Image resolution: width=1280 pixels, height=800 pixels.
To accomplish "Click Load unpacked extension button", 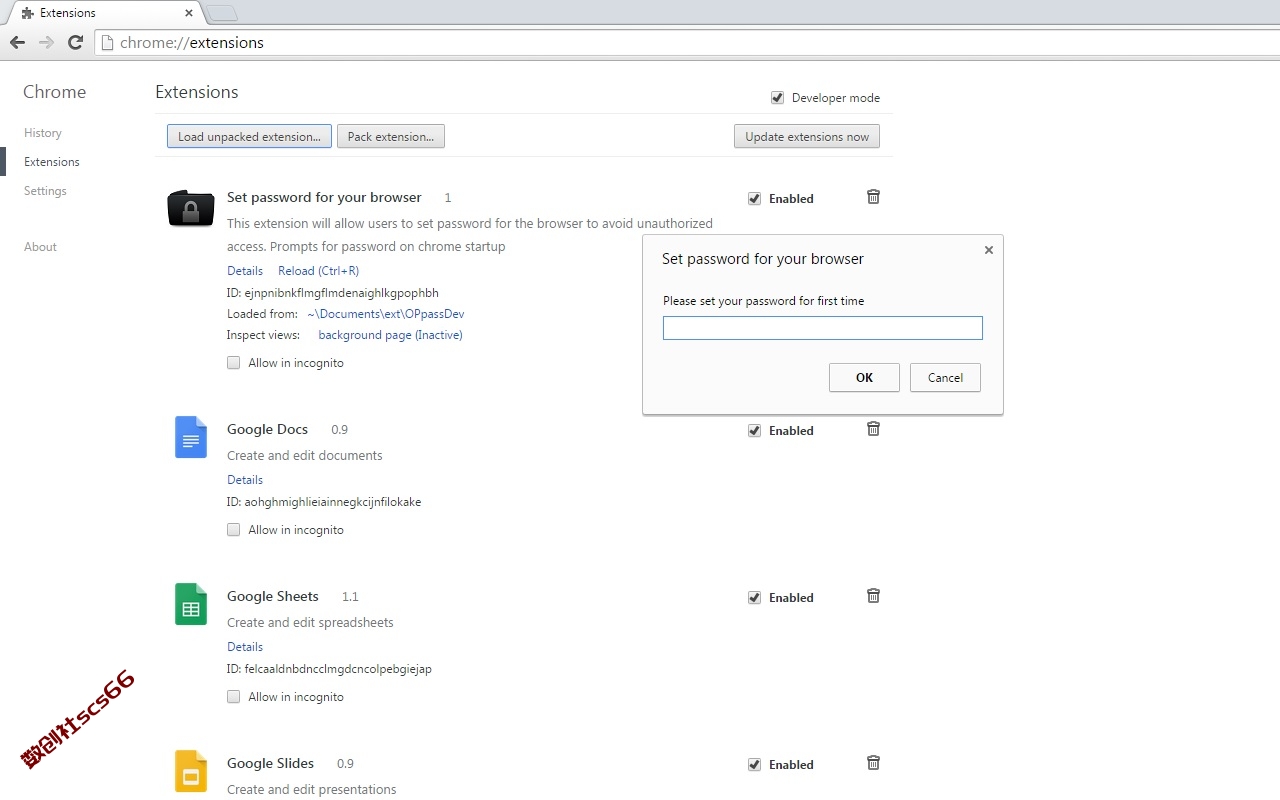I will coord(249,137).
